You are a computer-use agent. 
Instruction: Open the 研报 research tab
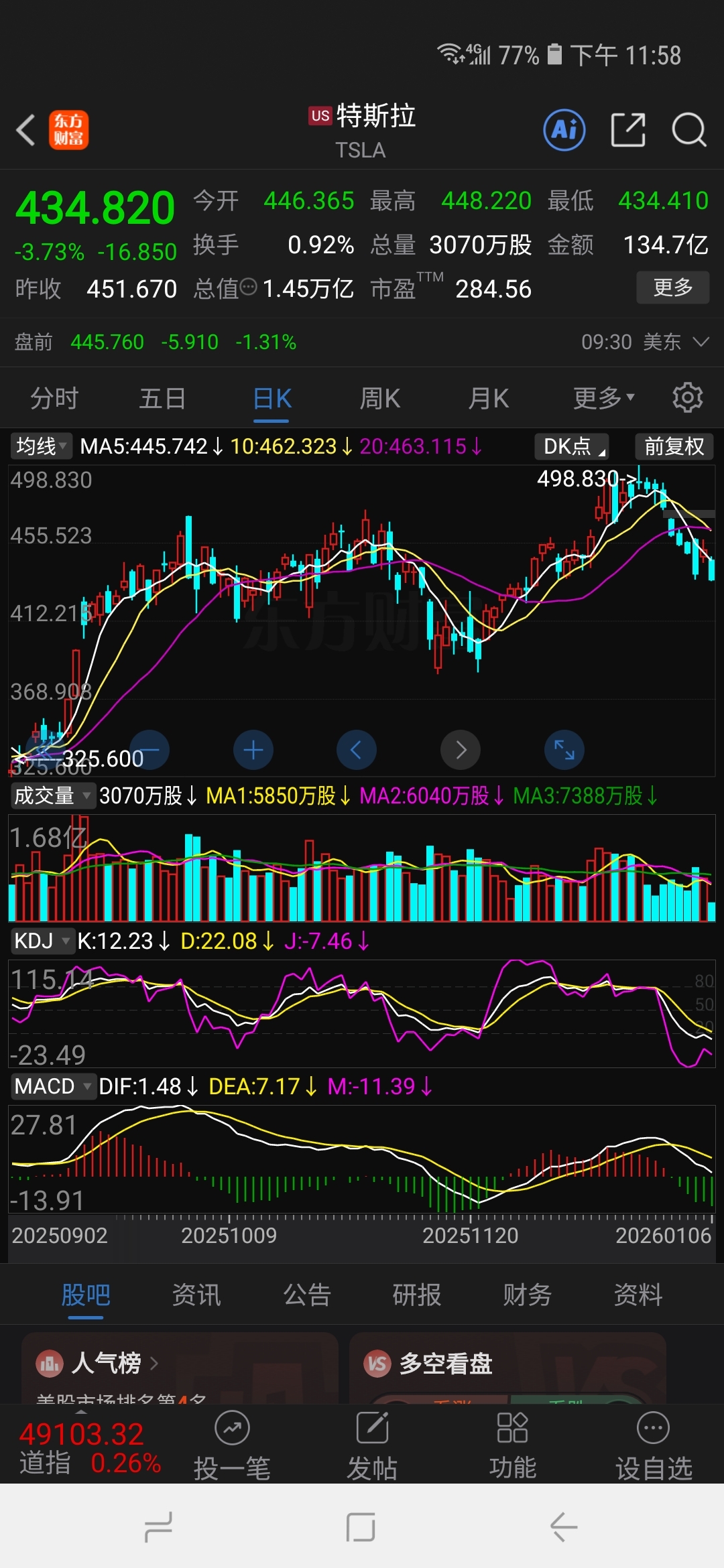click(417, 1295)
